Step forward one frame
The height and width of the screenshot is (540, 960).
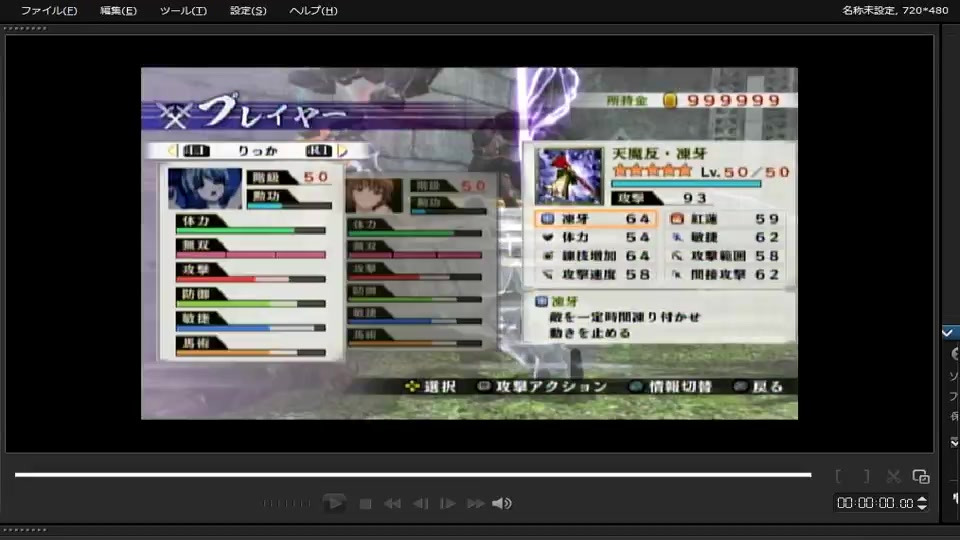pyautogui.click(x=448, y=504)
